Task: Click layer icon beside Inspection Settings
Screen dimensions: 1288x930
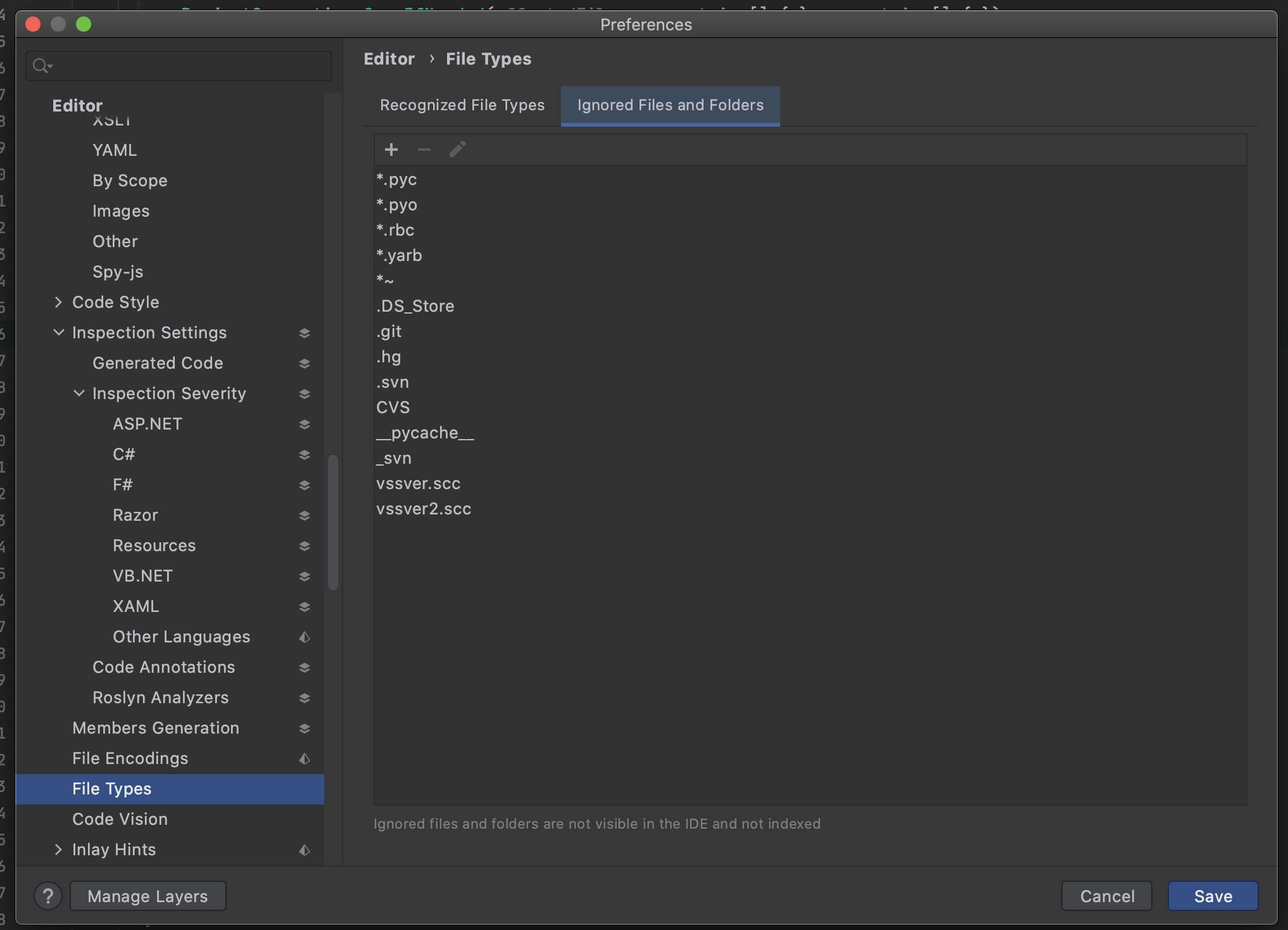Action: 305,333
